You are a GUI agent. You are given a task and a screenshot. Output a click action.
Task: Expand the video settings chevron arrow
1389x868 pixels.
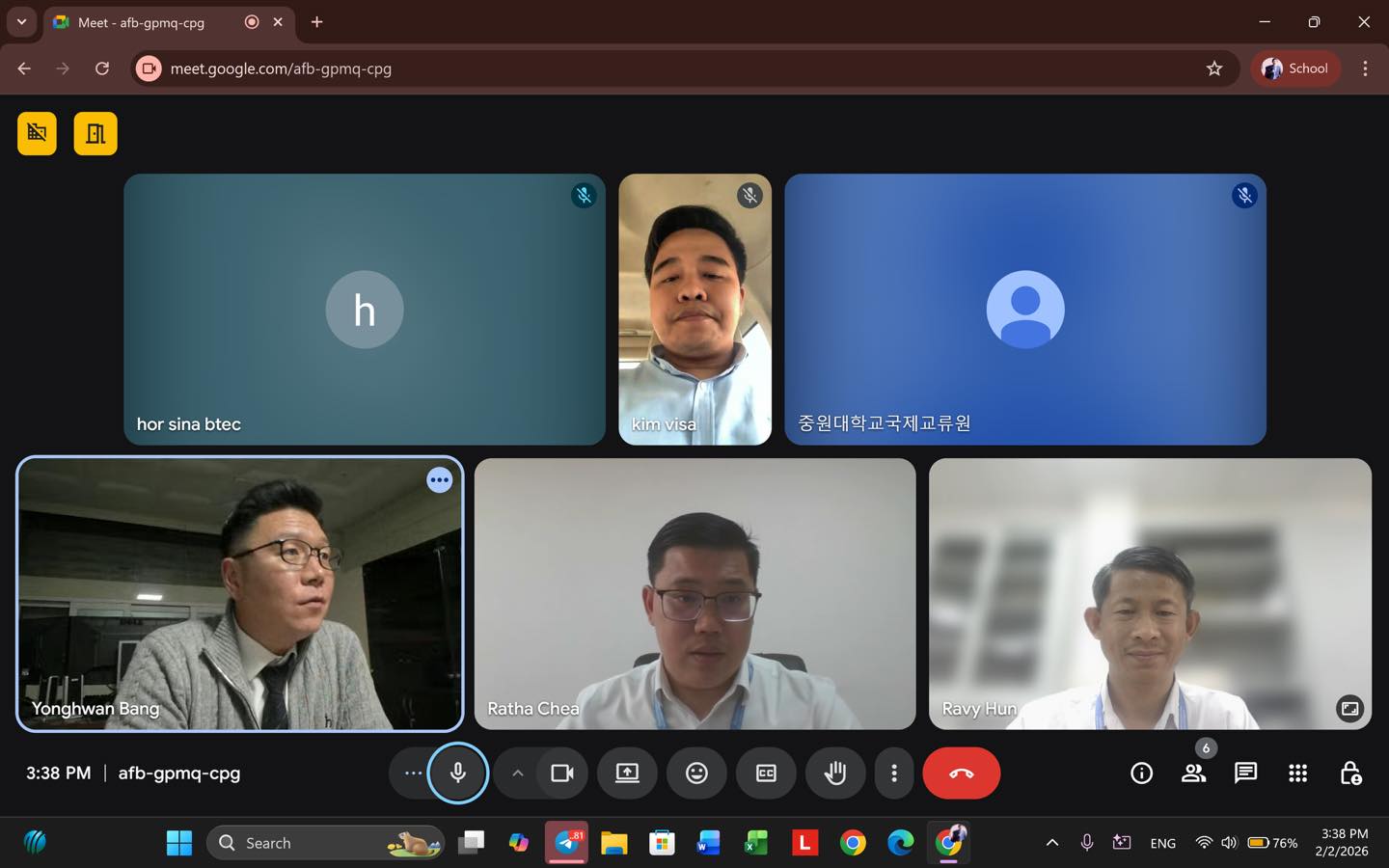(517, 773)
